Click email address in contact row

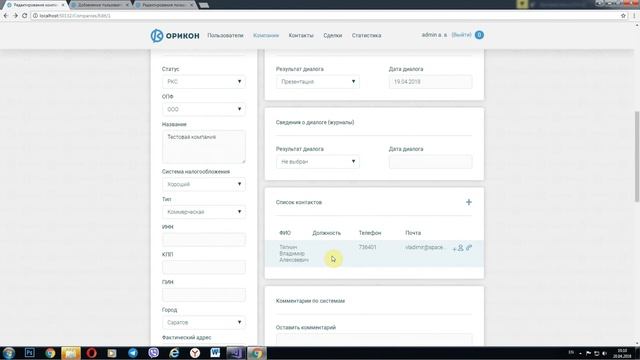pos(424,247)
